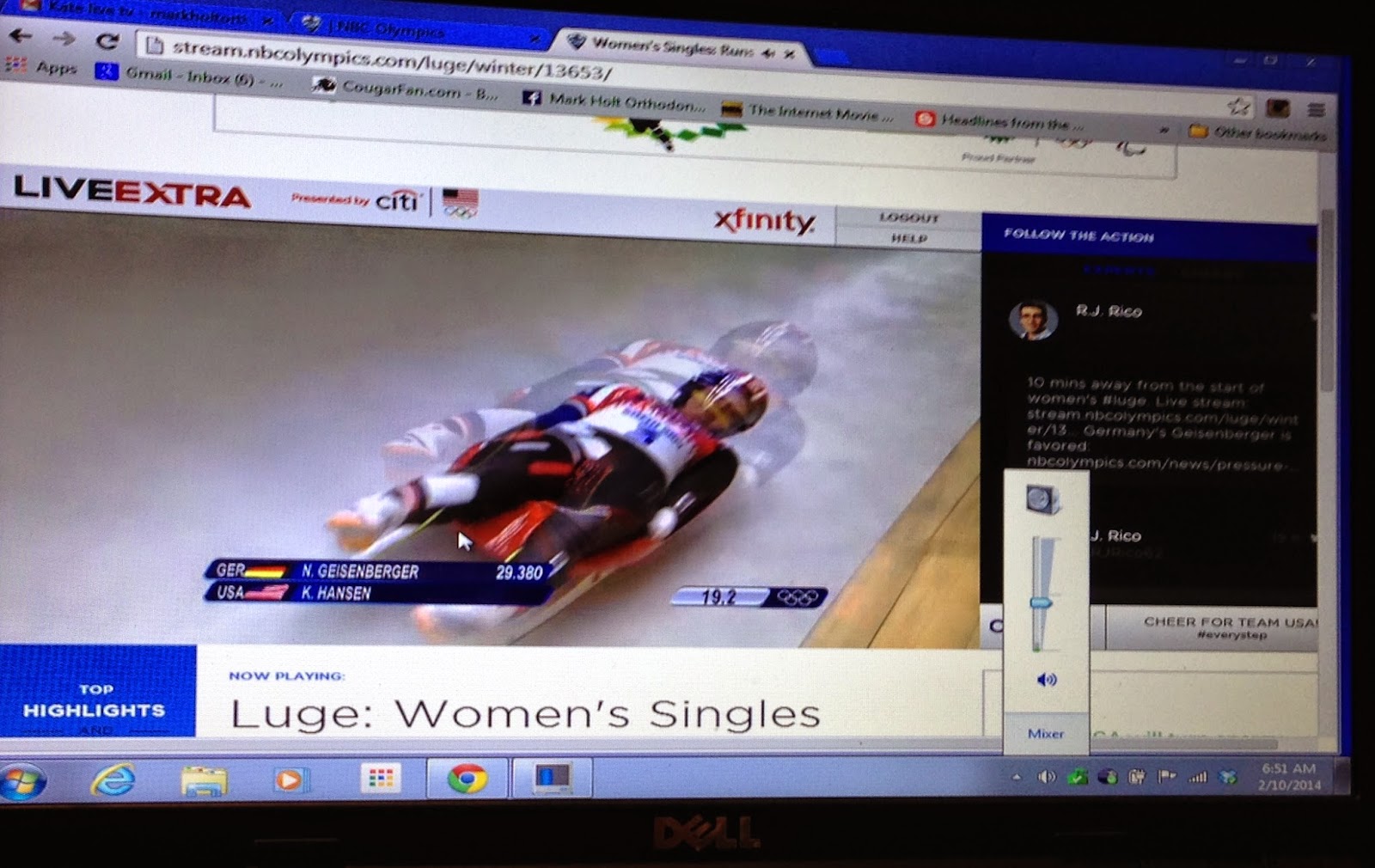Open the Top Highlights panel
This screenshot has height=868, width=1375.
(x=97, y=692)
